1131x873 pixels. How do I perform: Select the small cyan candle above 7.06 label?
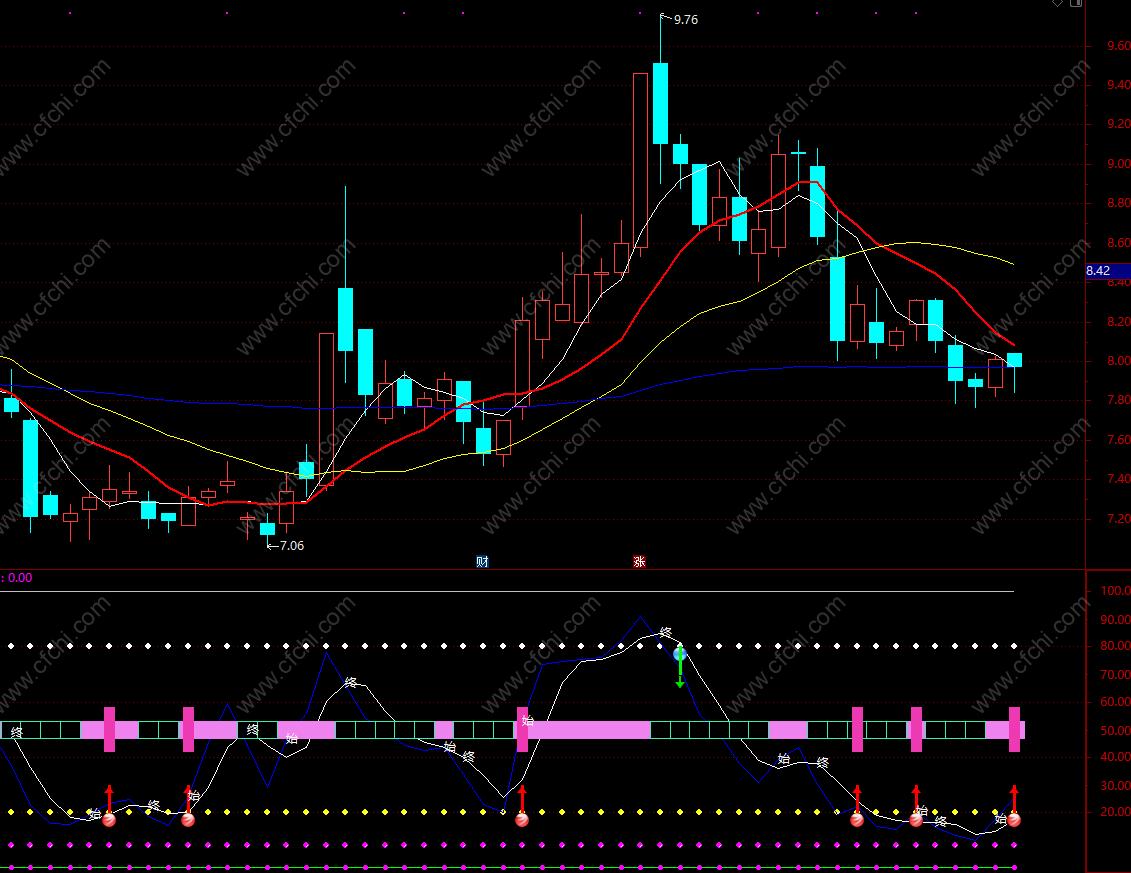267,529
